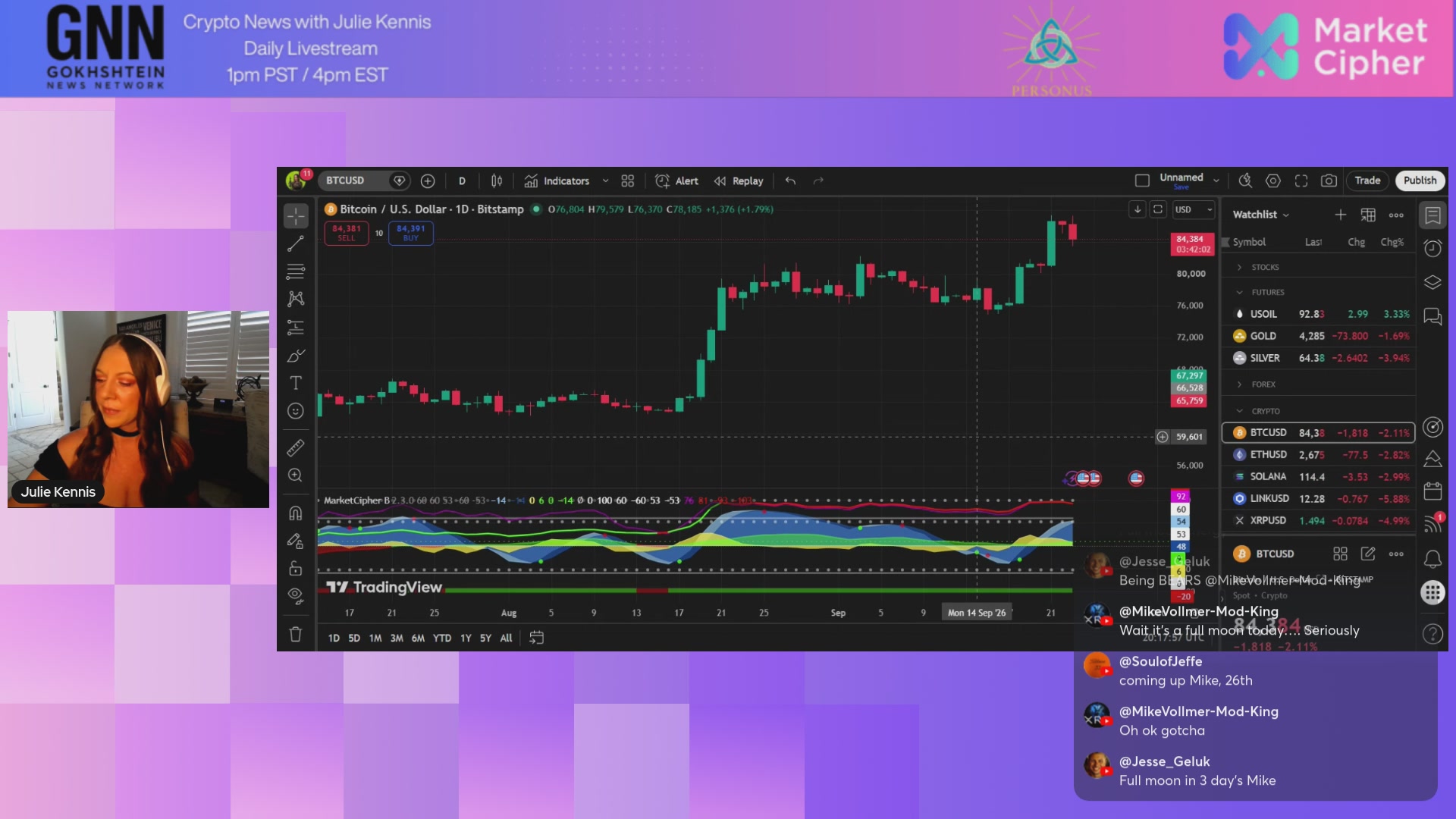Viewport: 1456px width, 819px height.
Task: Click the zoom in tool
Action: coord(296,475)
